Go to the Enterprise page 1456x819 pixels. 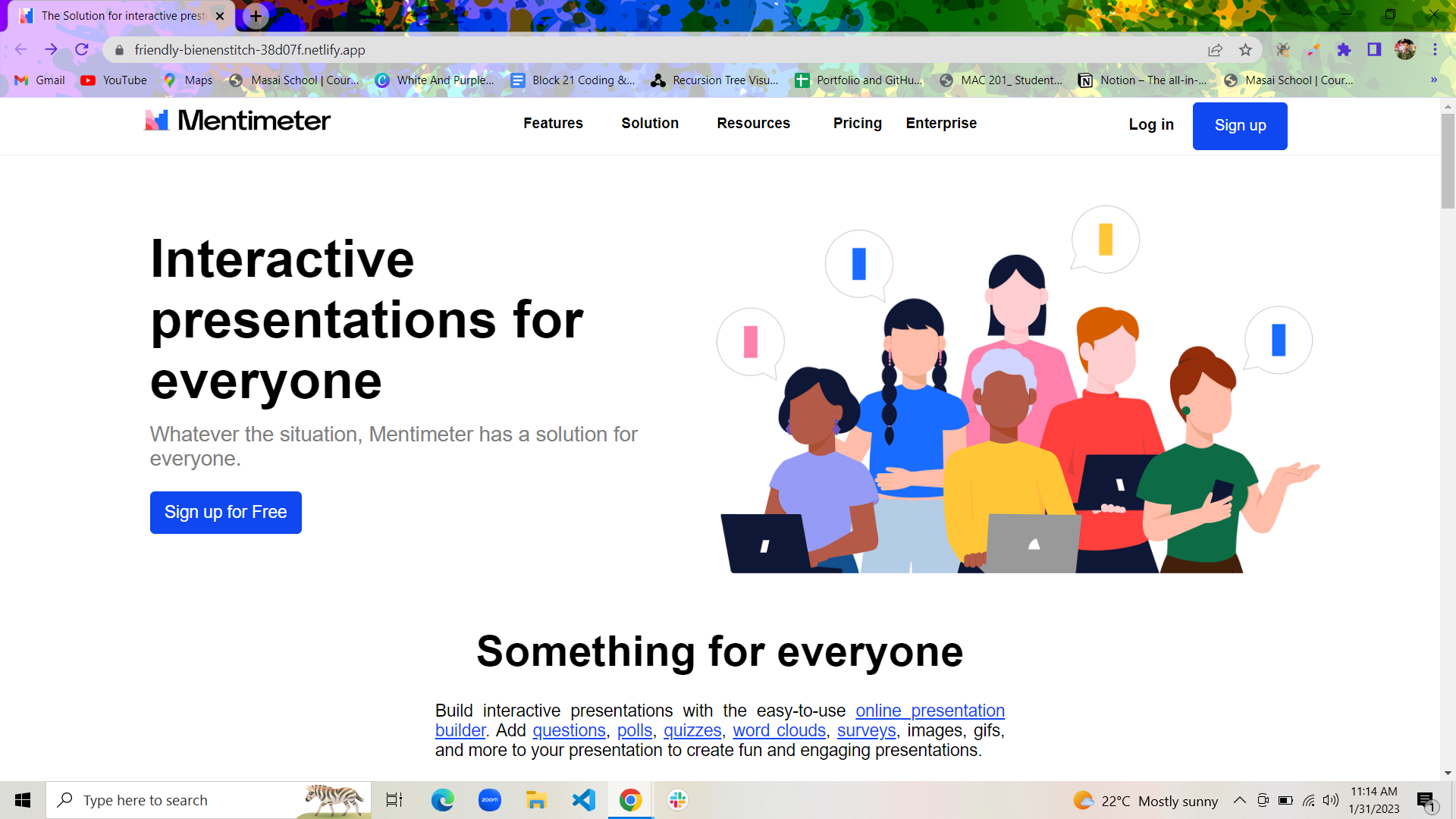pyautogui.click(x=941, y=123)
